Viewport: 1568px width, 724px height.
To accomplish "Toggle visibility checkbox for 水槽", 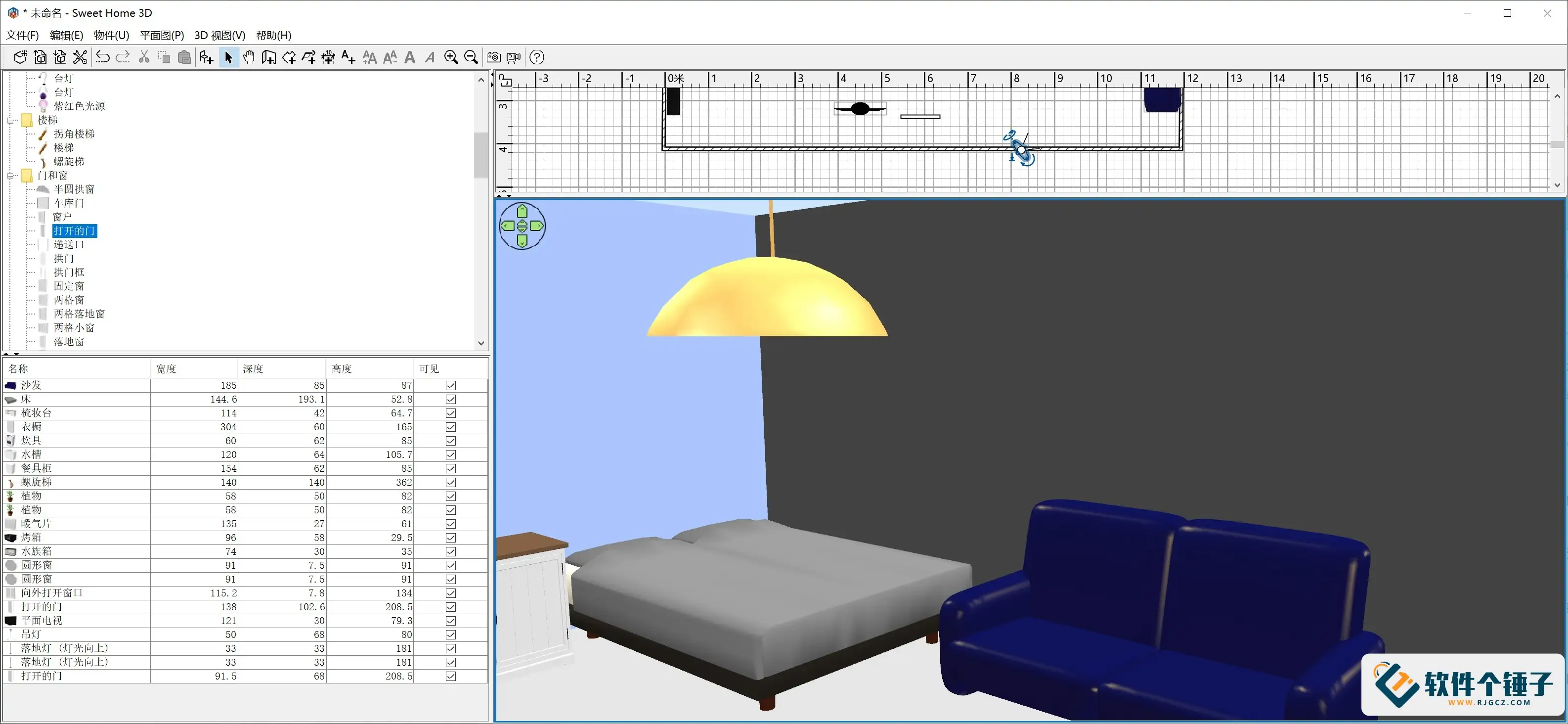I will [x=451, y=455].
